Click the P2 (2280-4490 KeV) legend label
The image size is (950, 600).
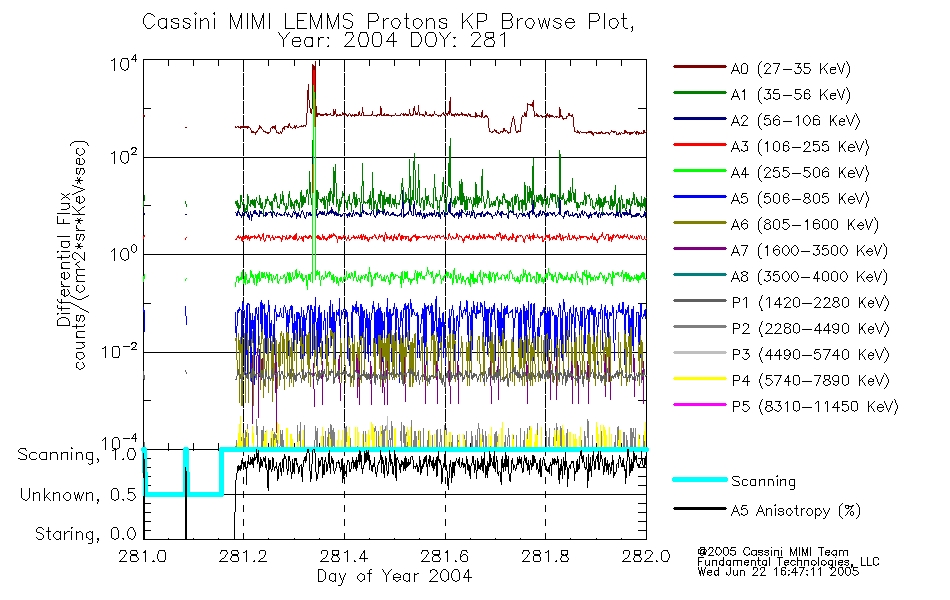pos(810,329)
